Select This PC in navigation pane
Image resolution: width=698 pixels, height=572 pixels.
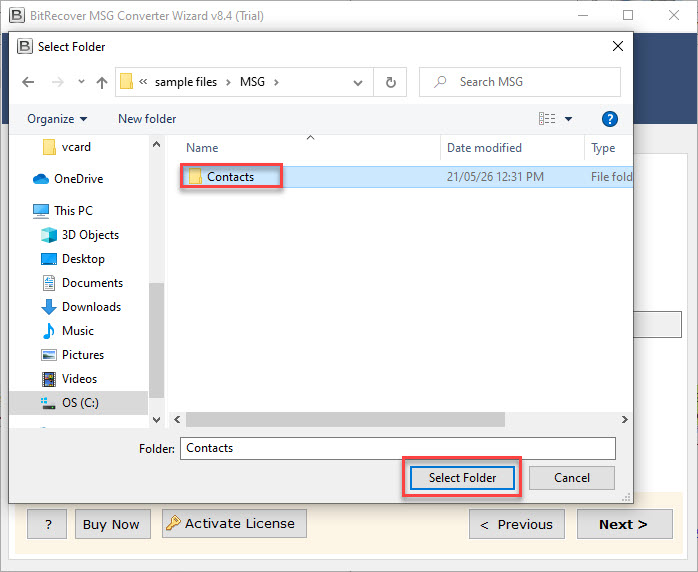click(63, 211)
